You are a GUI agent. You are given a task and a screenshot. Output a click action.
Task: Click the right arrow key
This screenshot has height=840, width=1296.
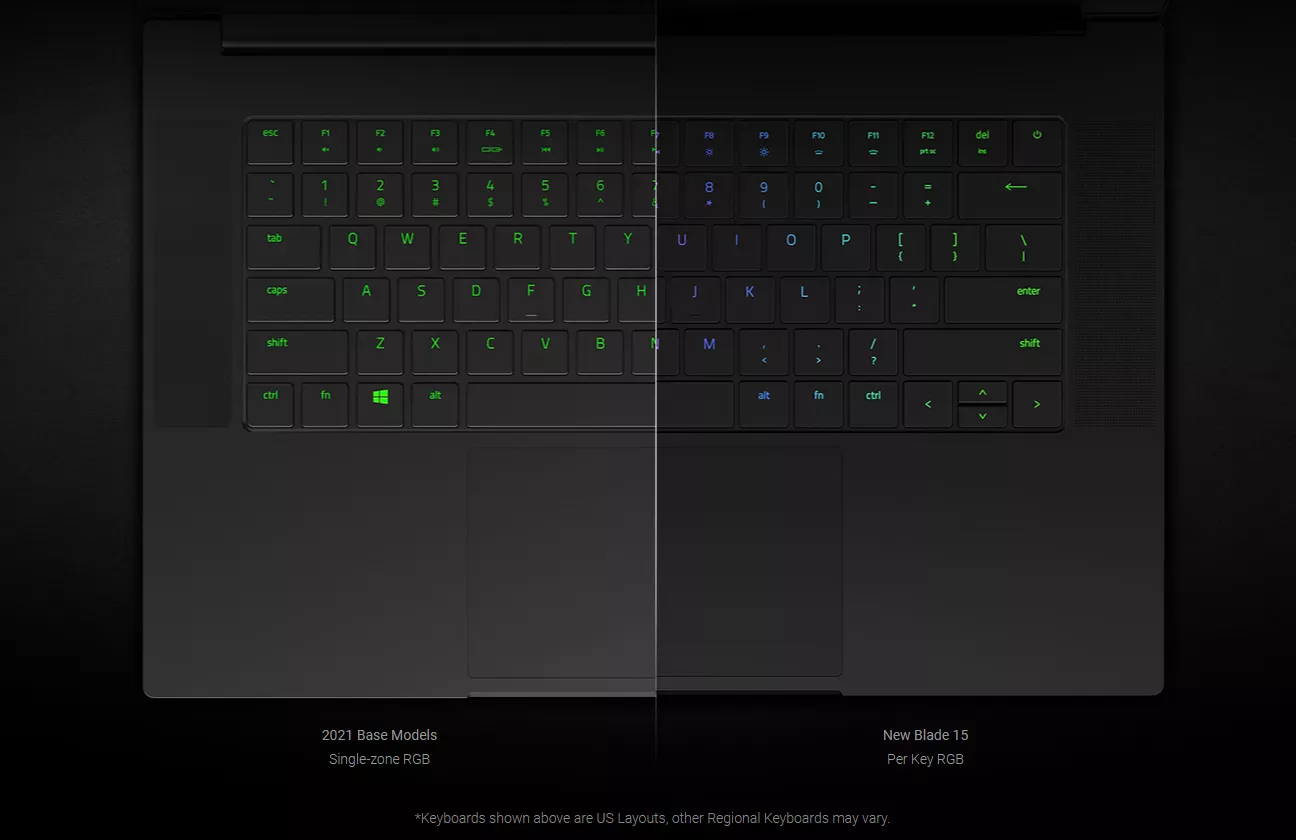click(1037, 404)
